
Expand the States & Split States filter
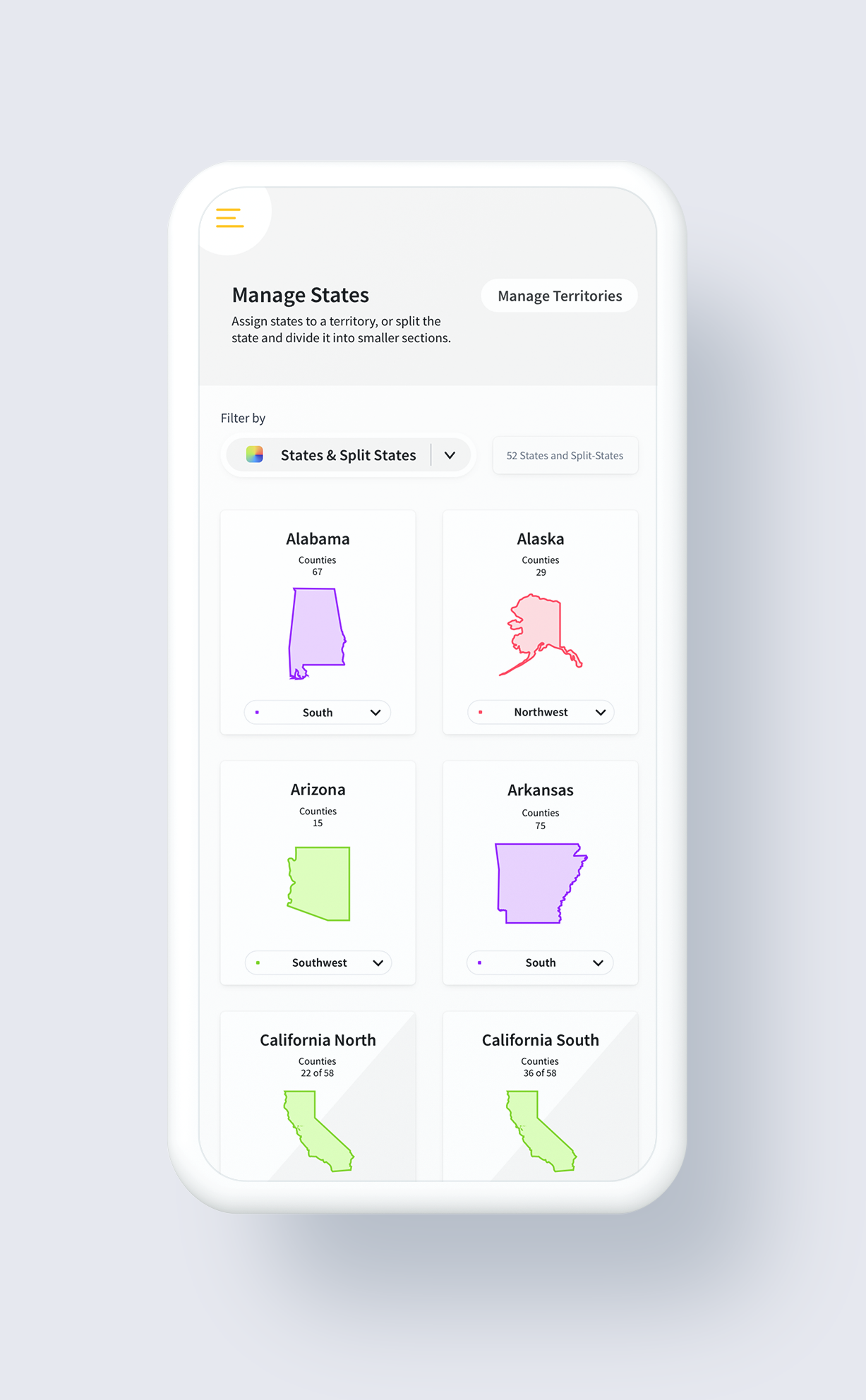click(450, 455)
